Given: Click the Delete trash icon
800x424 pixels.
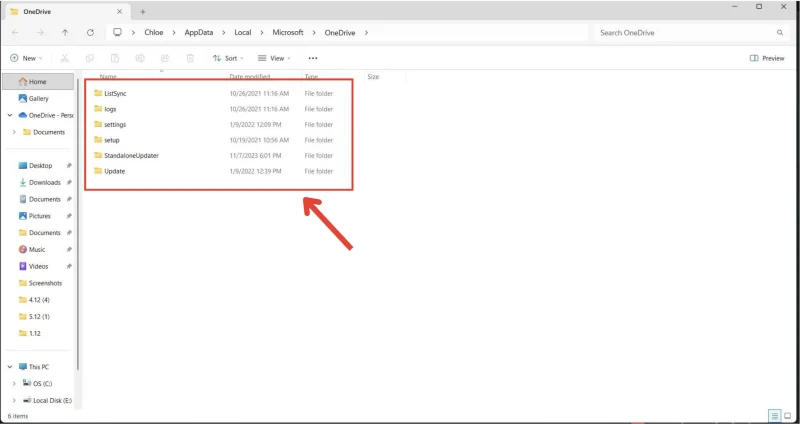Looking at the screenshot, I should 190,58.
